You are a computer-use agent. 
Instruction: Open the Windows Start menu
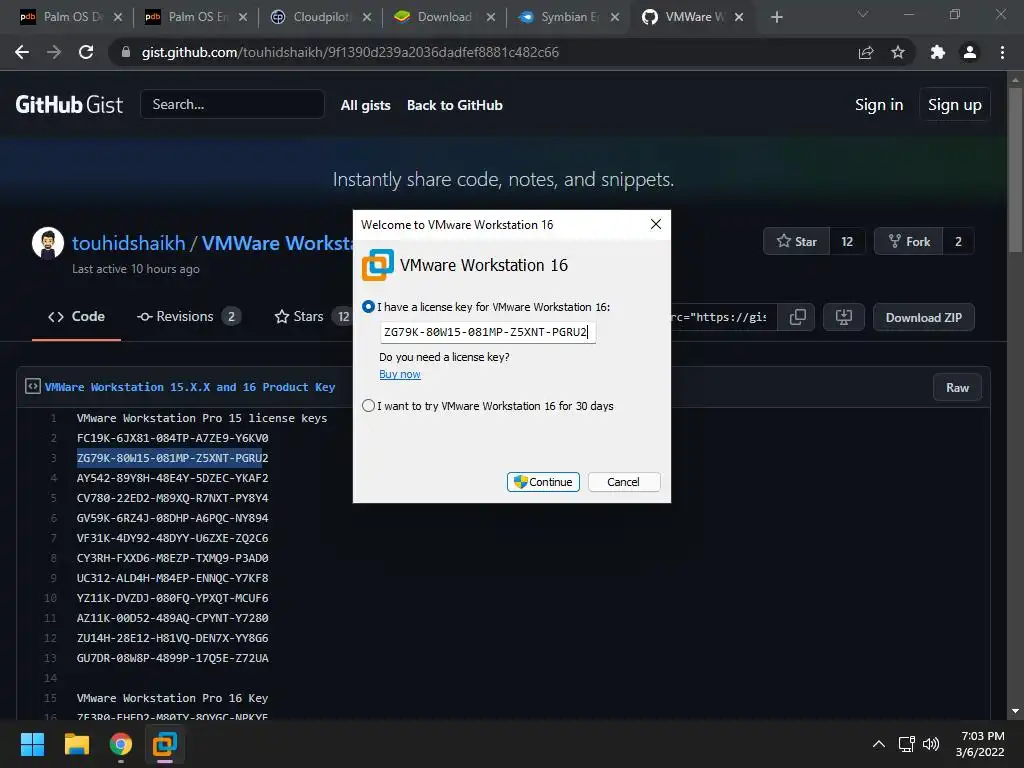coord(33,744)
